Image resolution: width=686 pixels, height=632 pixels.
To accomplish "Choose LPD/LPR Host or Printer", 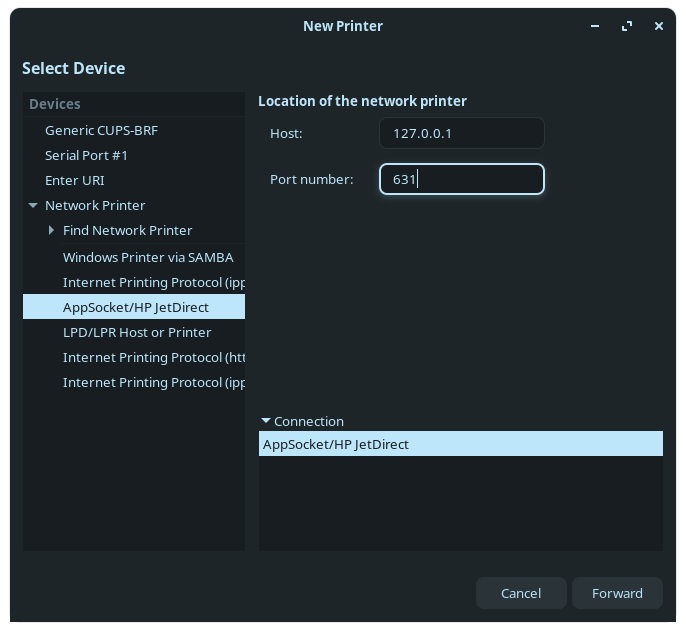I will pos(137,332).
